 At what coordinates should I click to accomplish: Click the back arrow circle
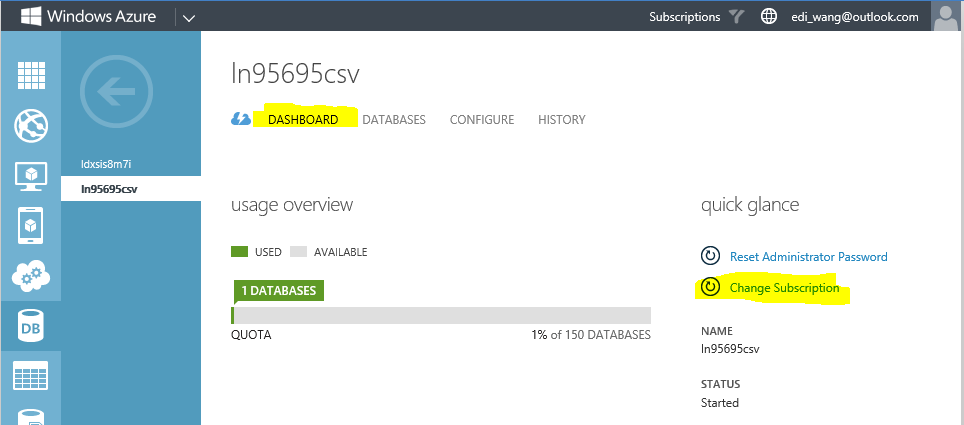117,92
